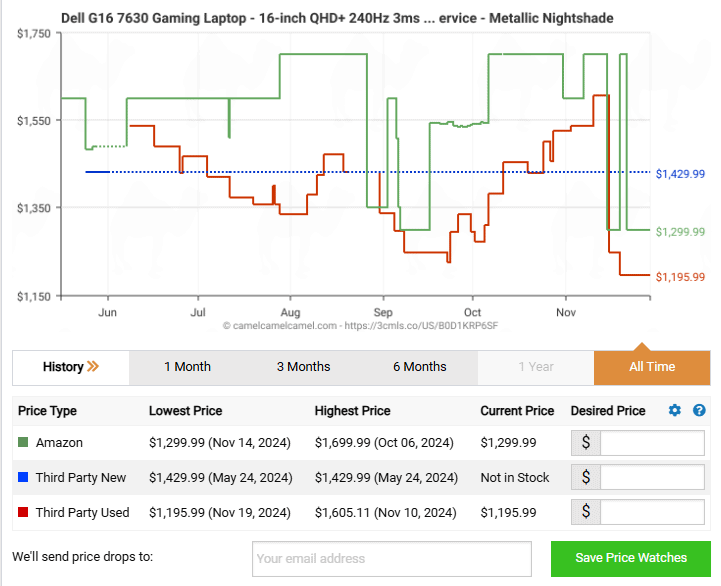This screenshot has width=721, height=586.
Task: Focus the email address input field
Action: (392, 558)
